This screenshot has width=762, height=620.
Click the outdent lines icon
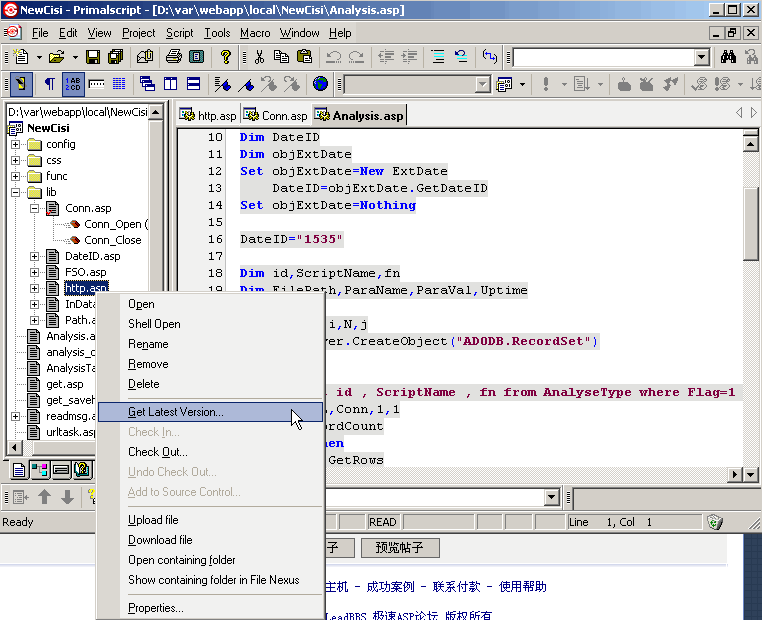click(x=386, y=57)
